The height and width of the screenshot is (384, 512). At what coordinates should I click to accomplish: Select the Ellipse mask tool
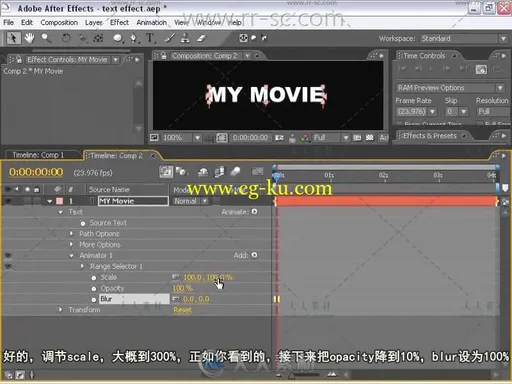118,38
